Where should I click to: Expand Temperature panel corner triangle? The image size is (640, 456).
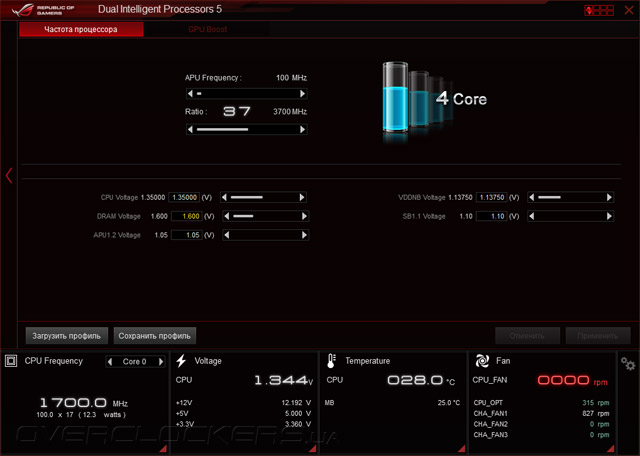(461, 448)
